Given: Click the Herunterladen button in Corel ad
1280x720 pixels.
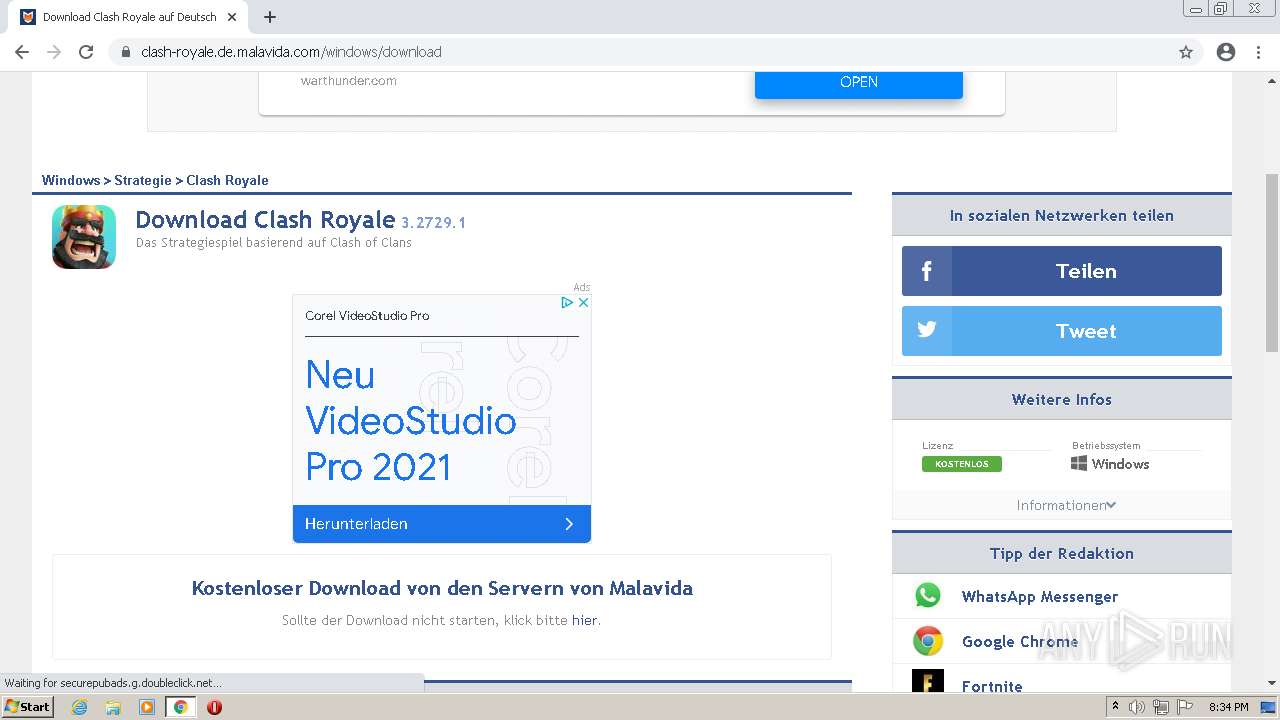Looking at the screenshot, I should (442, 524).
